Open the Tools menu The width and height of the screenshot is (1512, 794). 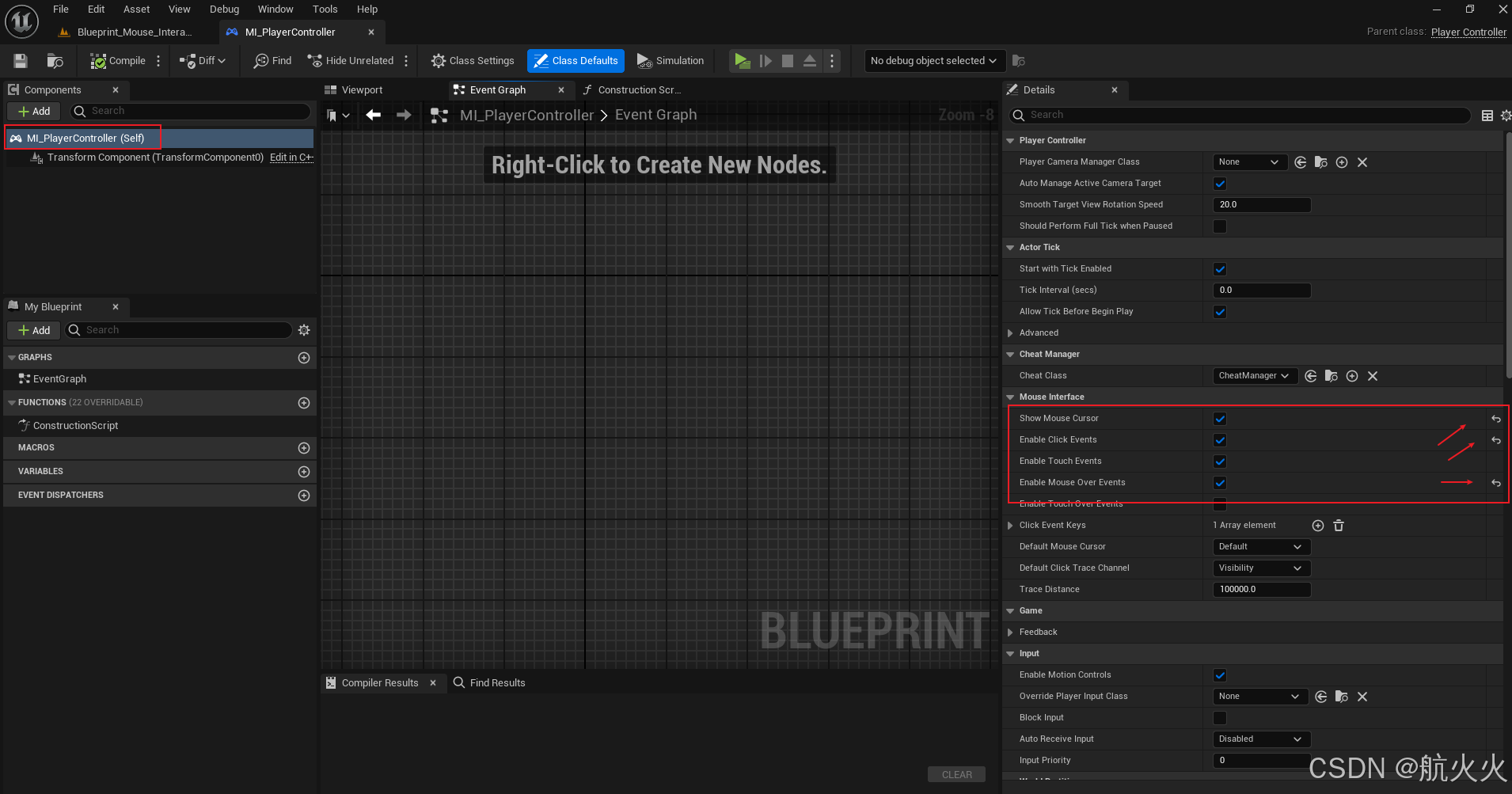(x=325, y=9)
